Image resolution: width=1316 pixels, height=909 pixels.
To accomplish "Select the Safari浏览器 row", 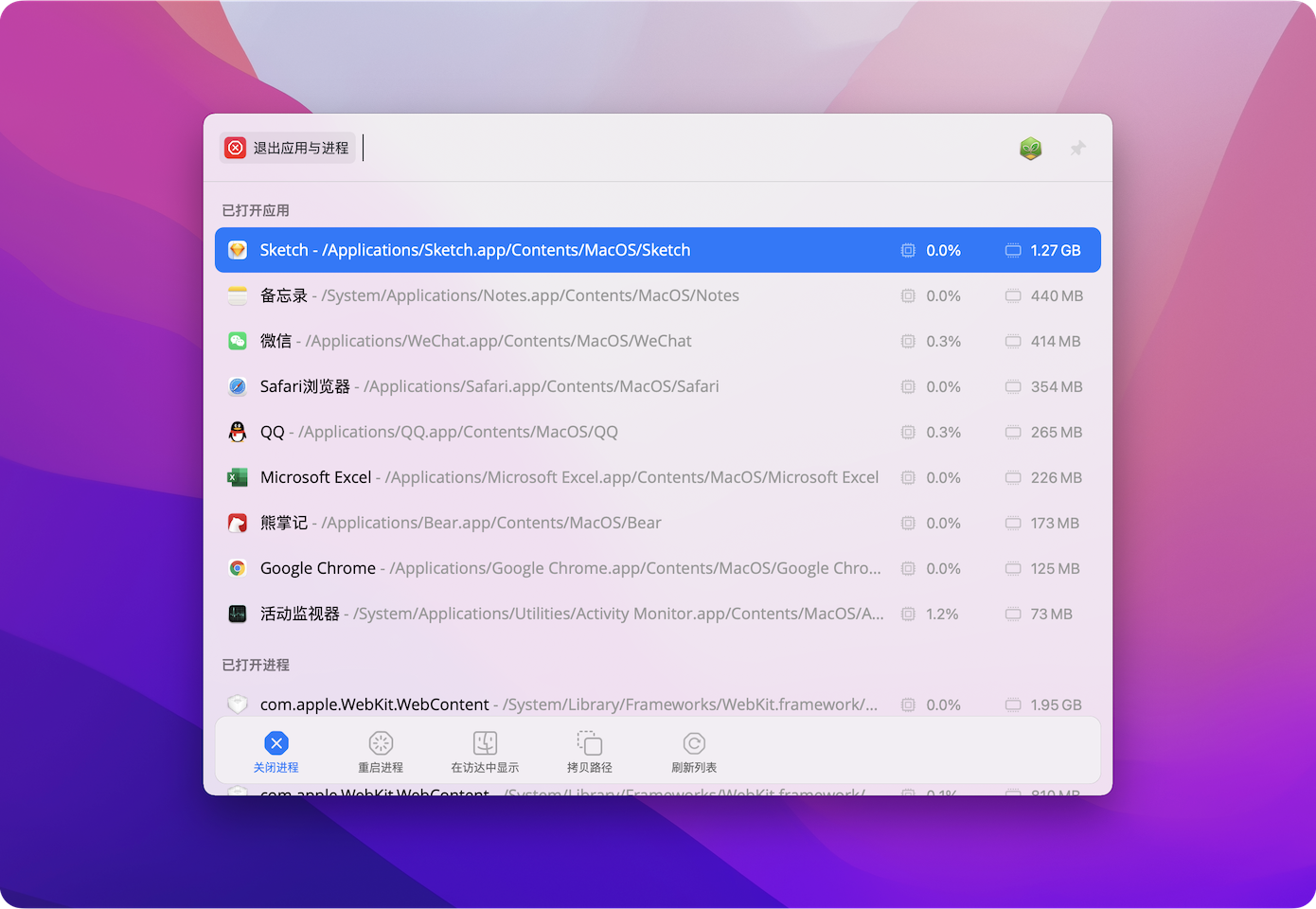I will [x=658, y=386].
